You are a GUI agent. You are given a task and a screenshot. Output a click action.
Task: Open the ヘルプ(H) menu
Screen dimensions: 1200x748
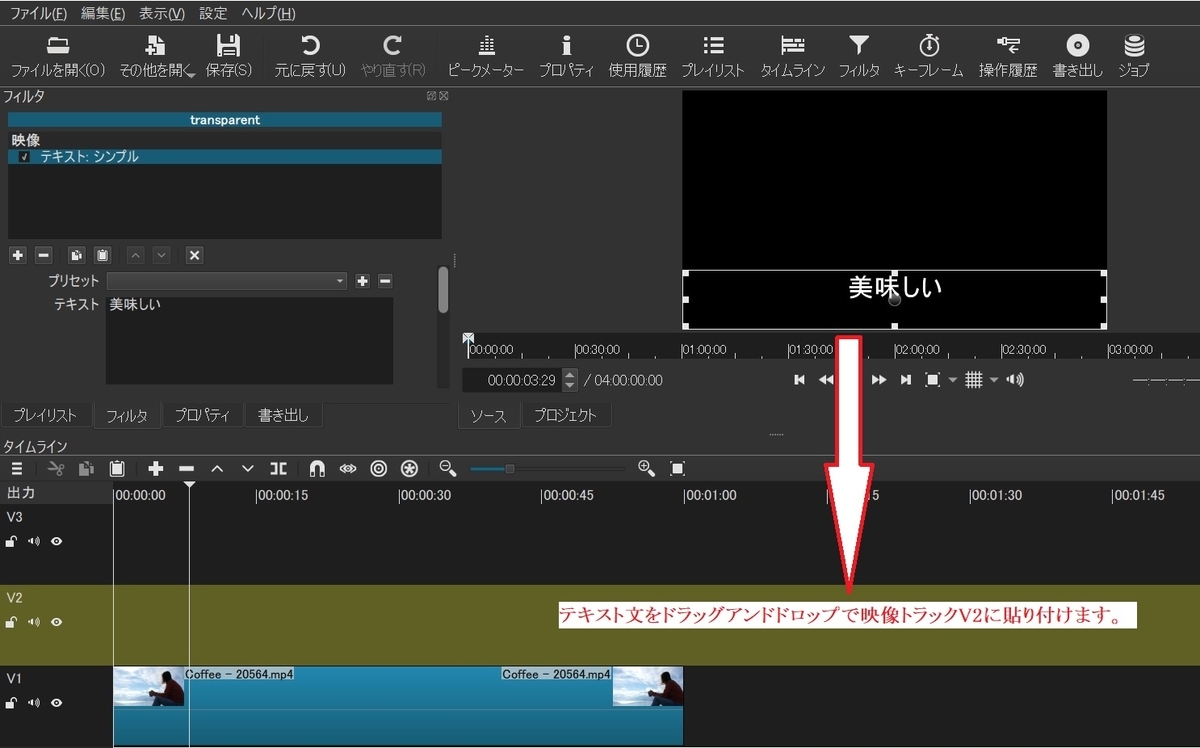point(268,14)
